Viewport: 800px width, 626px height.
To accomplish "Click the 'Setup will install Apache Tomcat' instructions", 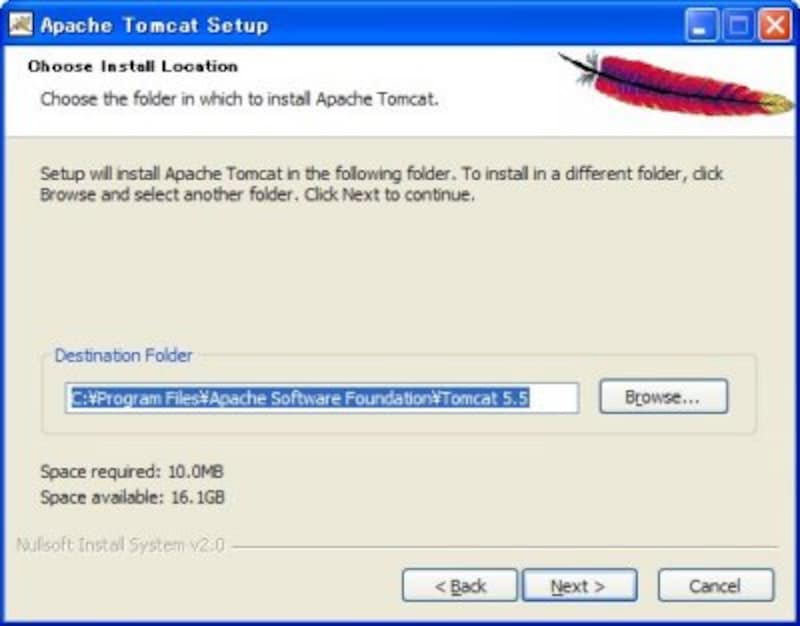I will (382, 184).
